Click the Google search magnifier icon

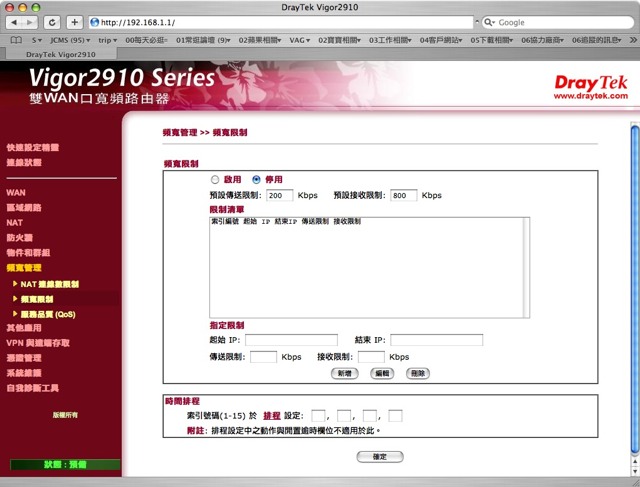(x=489, y=22)
